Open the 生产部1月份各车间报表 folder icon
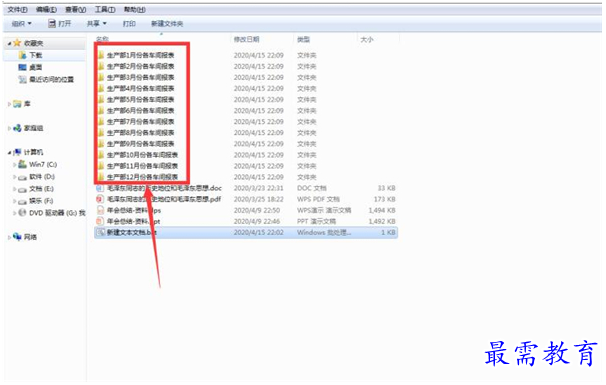 click(101, 55)
